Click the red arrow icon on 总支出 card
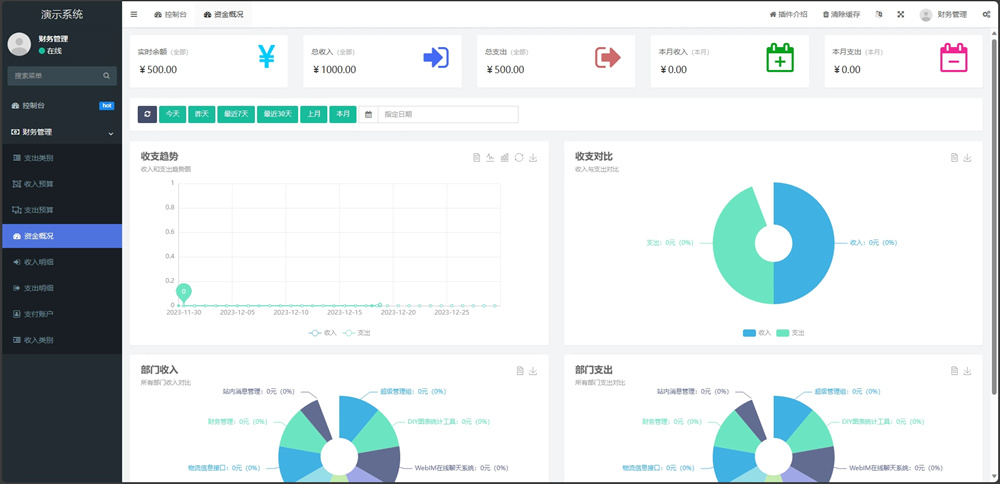The width and height of the screenshot is (1000, 484). click(x=608, y=57)
